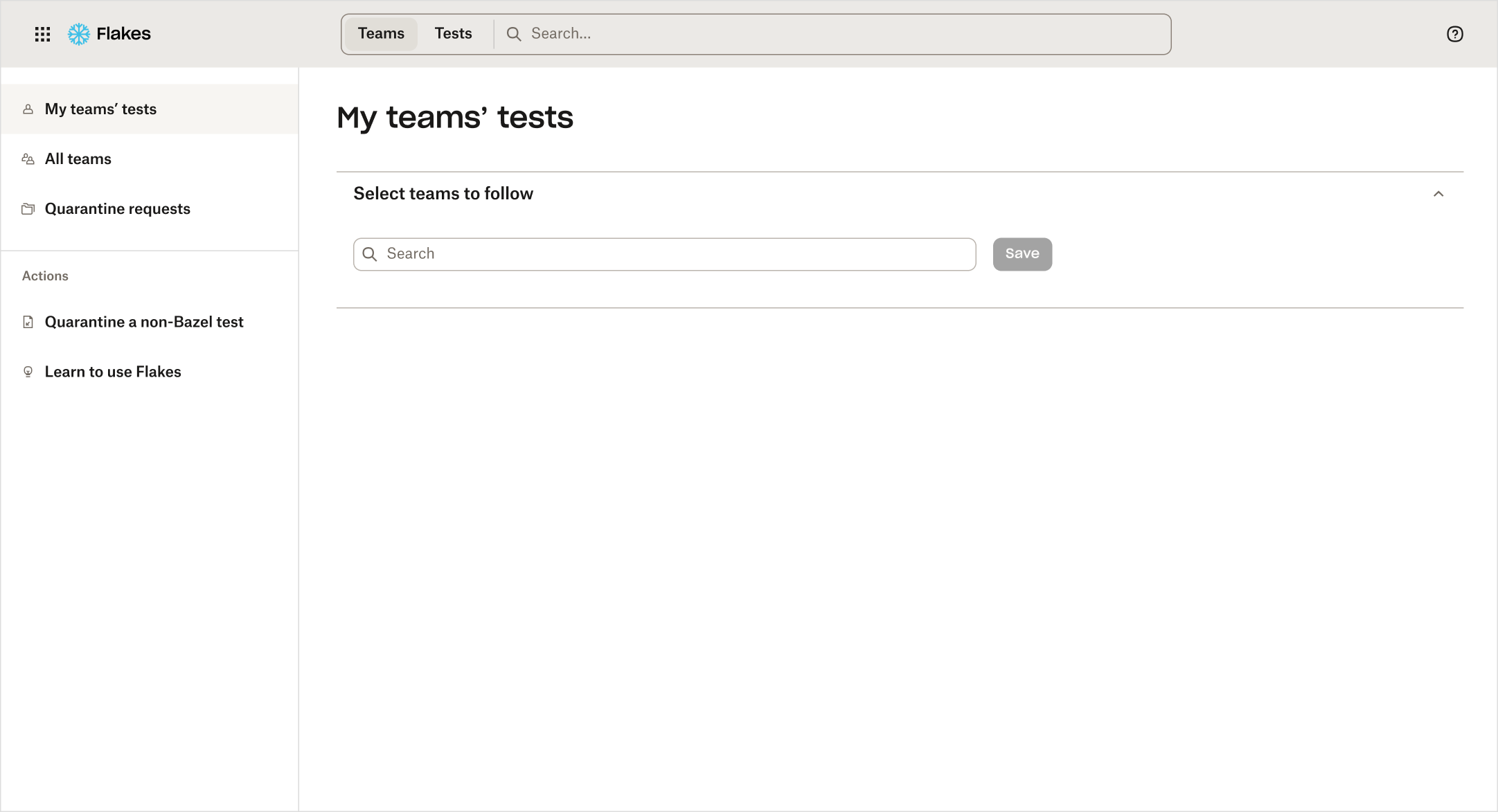The width and height of the screenshot is (1498, 812).
Task: Open the help question mark icon
Action: pos(1454,34)
